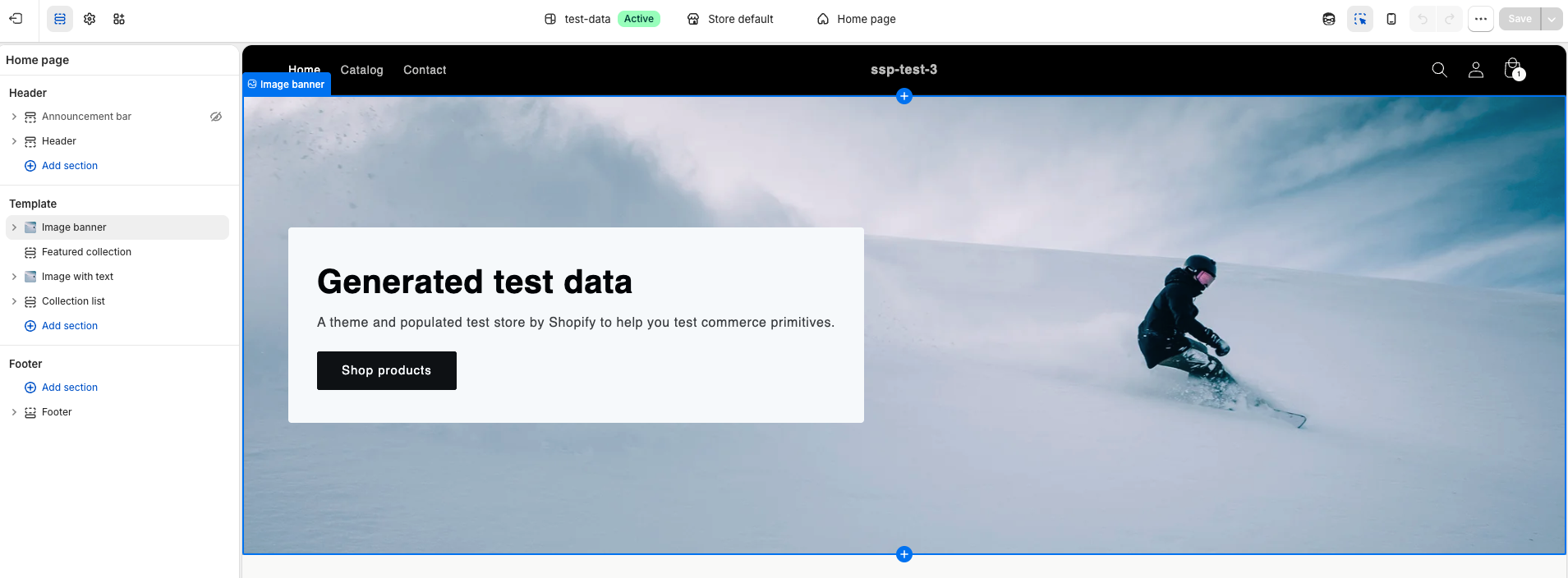Image resolution: width=1568 pixels, height=578 pixels.
Task: Expand the Announcement bar section
Action: click(x=14, y=117)
